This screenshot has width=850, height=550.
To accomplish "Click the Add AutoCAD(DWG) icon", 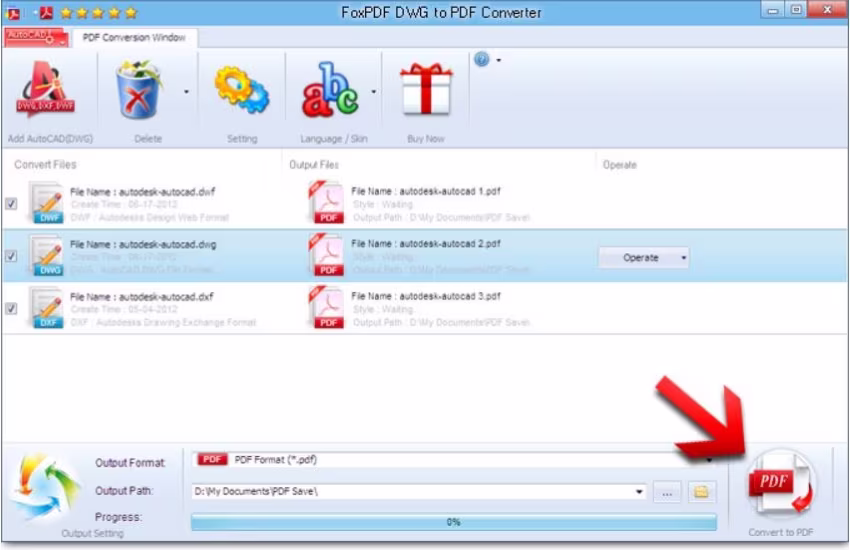I will pyautogui.click(x=46, y=89).
